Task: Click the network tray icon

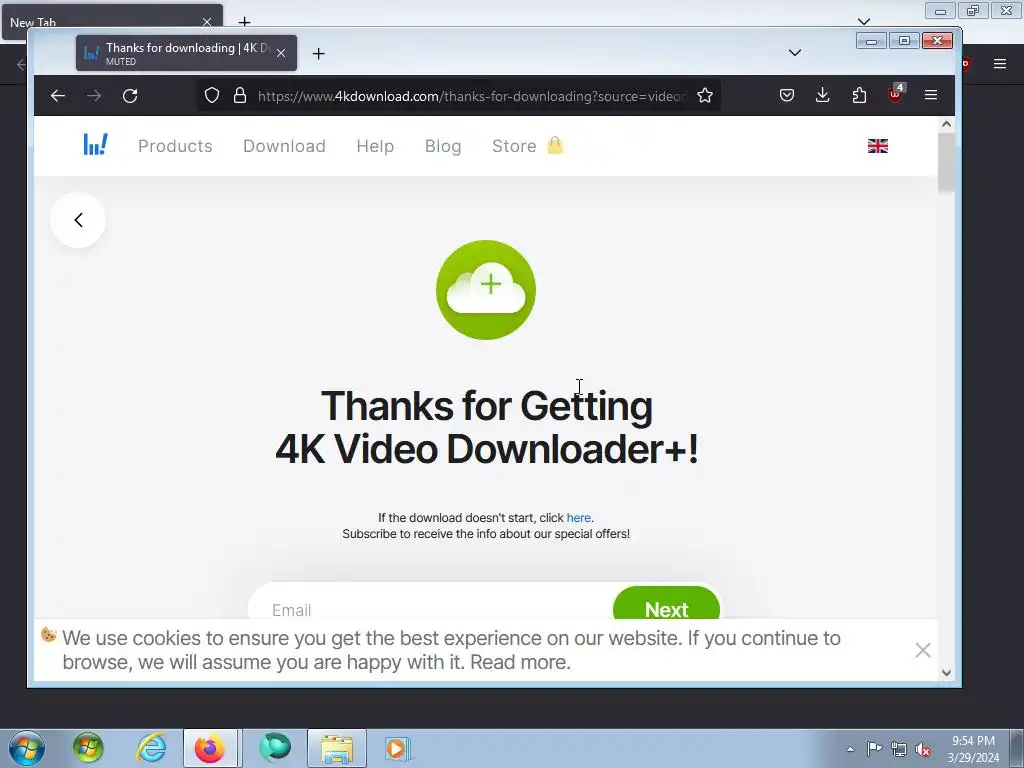Action: tap(899, 749)
